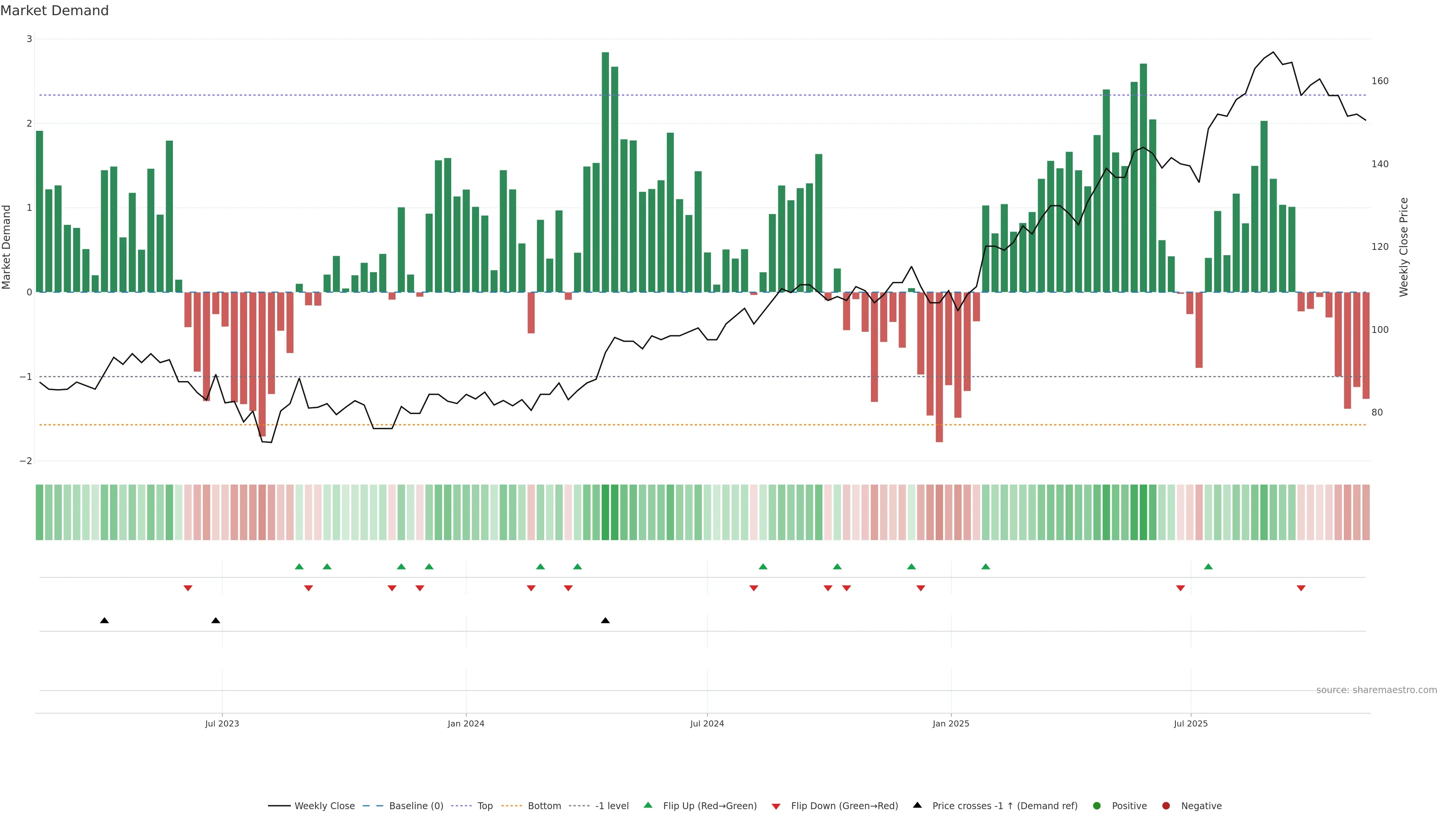
Task: Click the Jul 2025 x-axis label
Action: 1190,723
